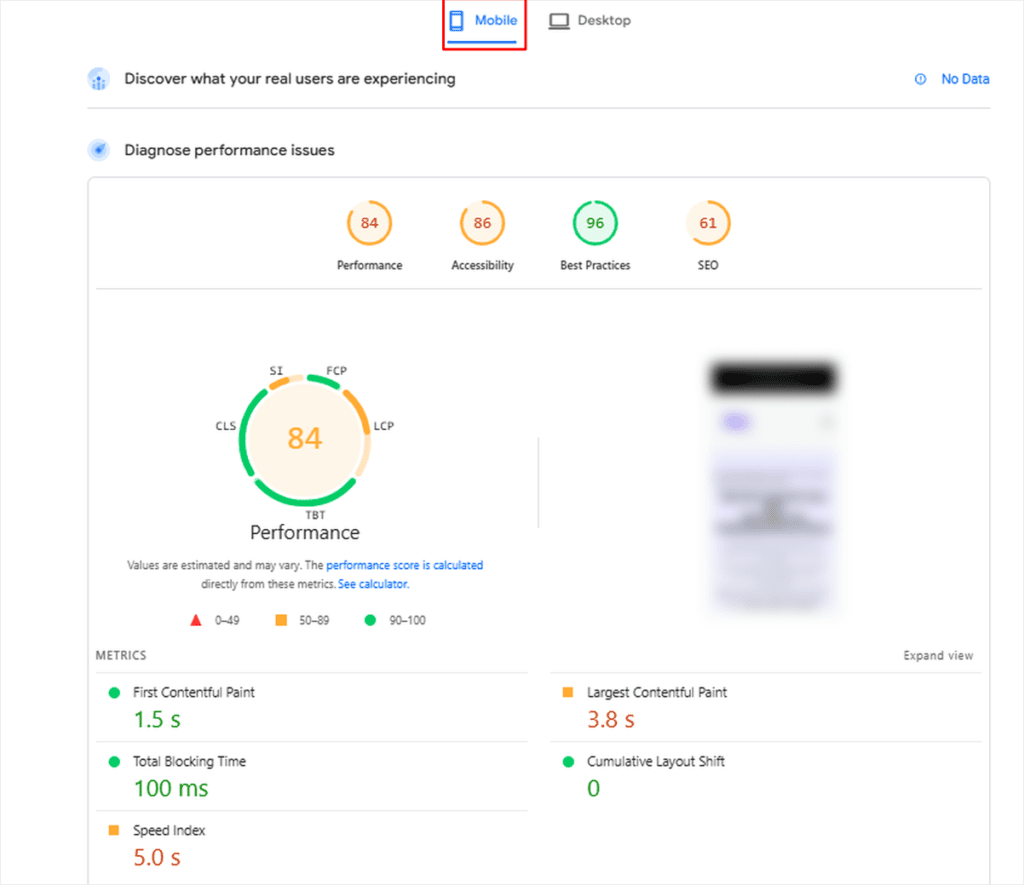Click the mobile phone icon
This screenshot has width=1024, height=885.
pos(456,21)
